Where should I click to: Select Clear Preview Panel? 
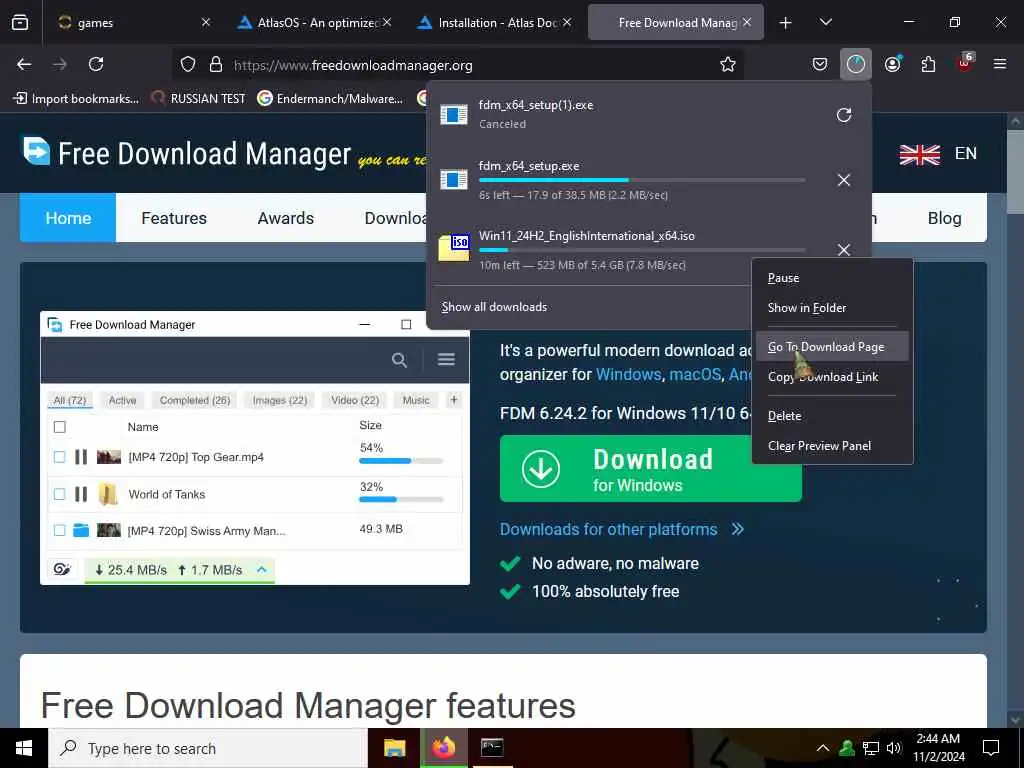point(832,446)
